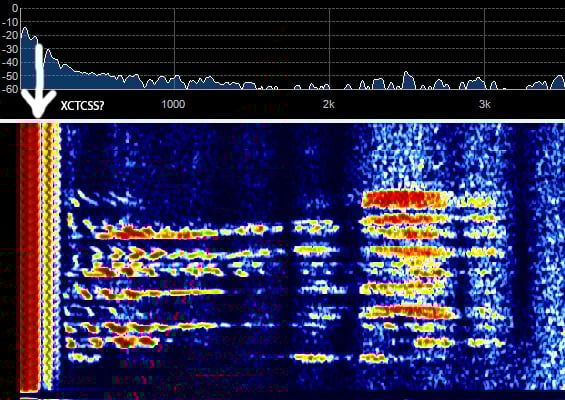Click the 0 dB scale label
This screenshot has width=565, height=400.
pos(15,8)
